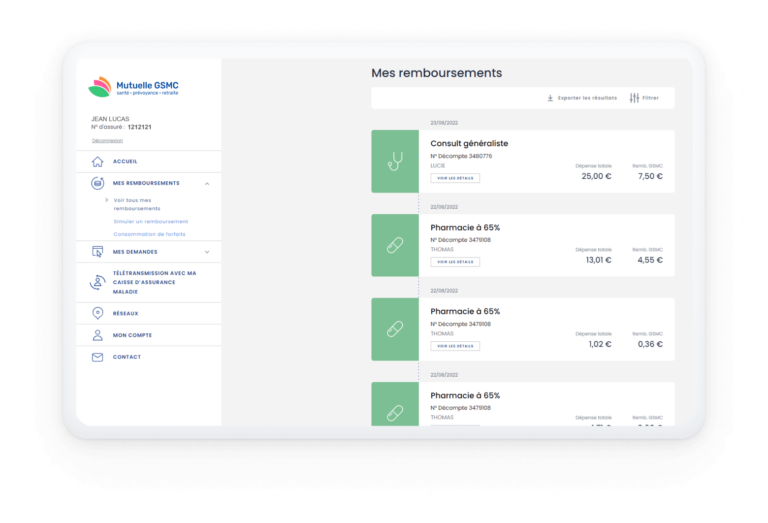
Task: Open the Filtrer sliders control
Action: coord(644,98)
